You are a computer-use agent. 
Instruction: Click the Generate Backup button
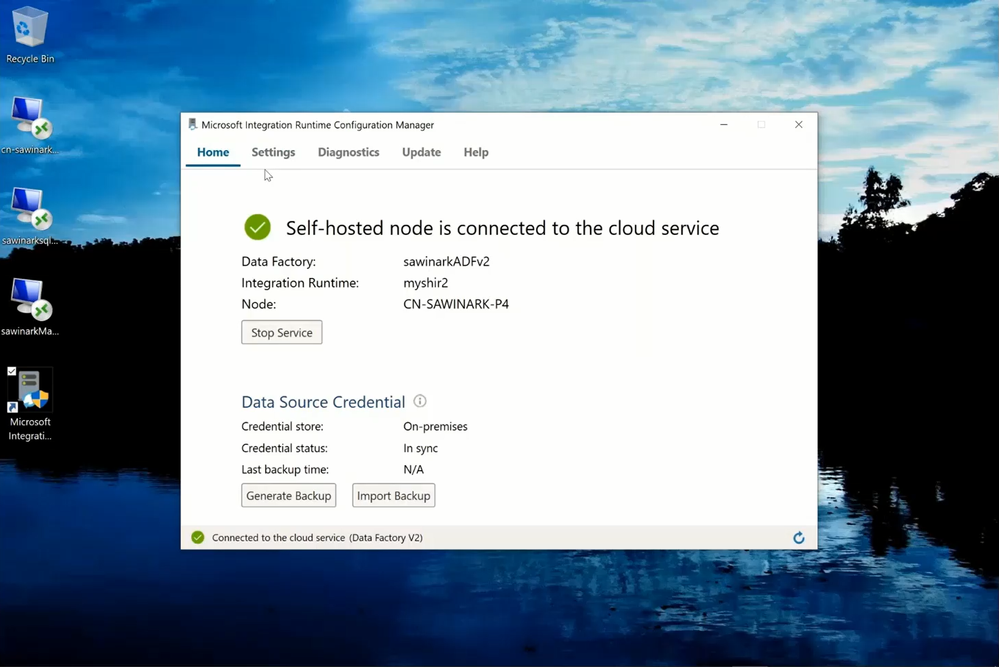(x=289, y=496)
